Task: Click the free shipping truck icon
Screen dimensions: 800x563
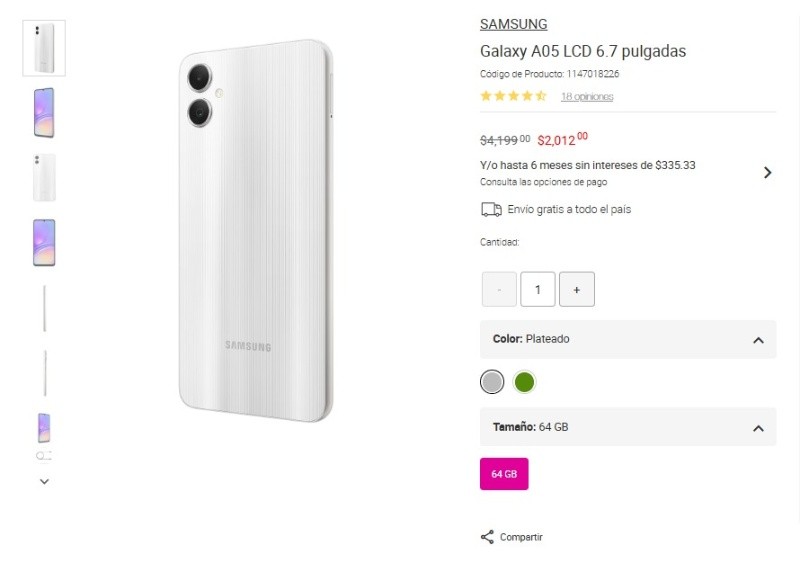Action: [491, 210]
